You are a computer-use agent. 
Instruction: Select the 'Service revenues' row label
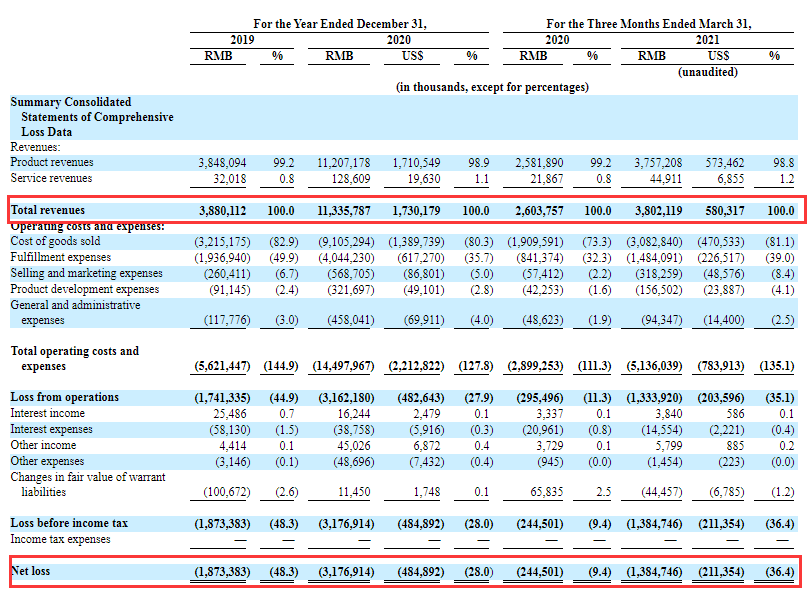(51, 178)
